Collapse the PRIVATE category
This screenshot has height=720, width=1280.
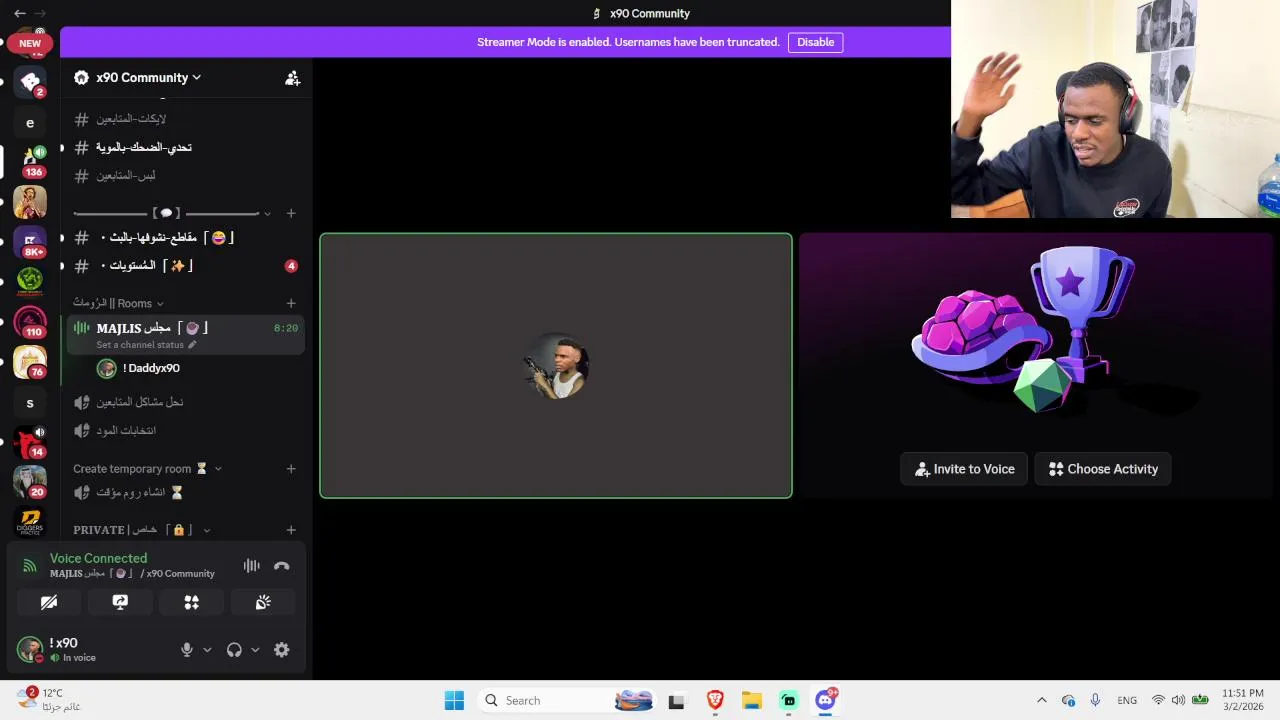(142, 530)
